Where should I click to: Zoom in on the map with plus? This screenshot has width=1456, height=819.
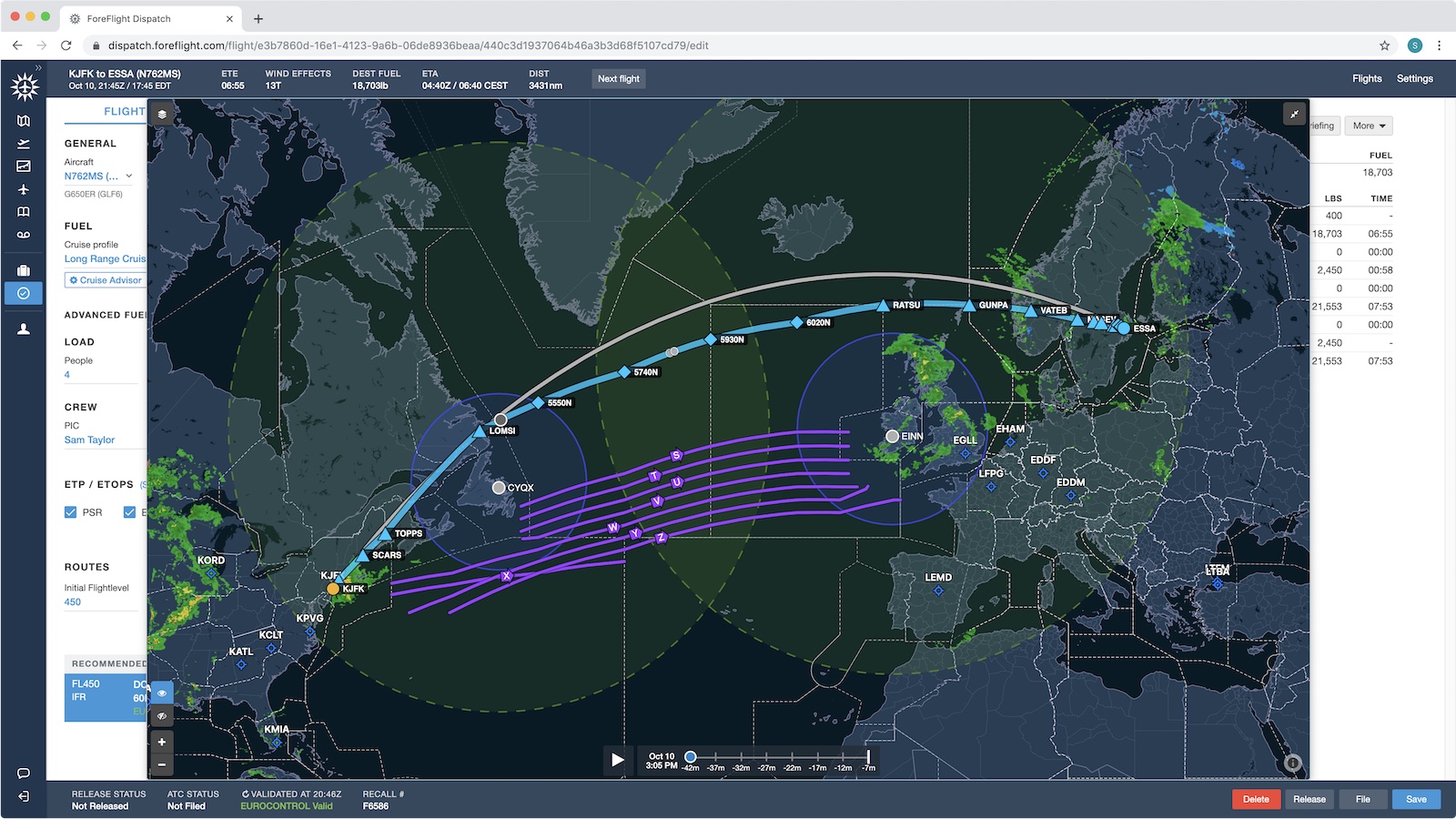tap(162, 743)
